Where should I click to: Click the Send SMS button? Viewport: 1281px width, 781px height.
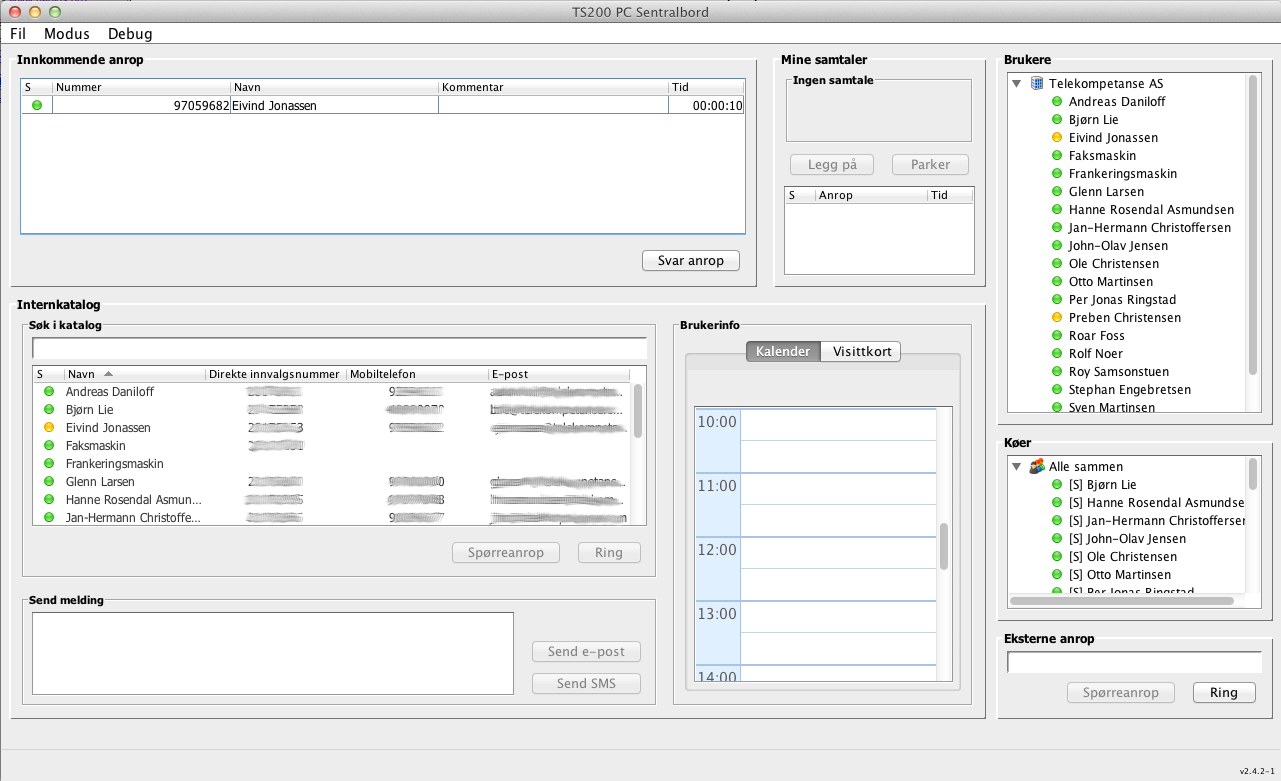[586, 683]
